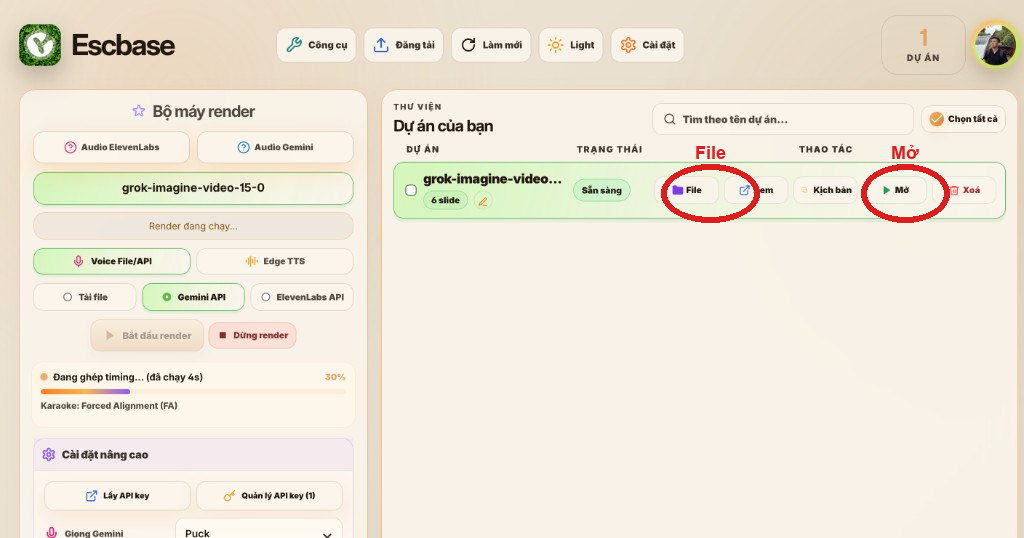This screenshot has width=1024, height=538.
Task: Open Quản lý API key (1)
Action: [270, 496]
